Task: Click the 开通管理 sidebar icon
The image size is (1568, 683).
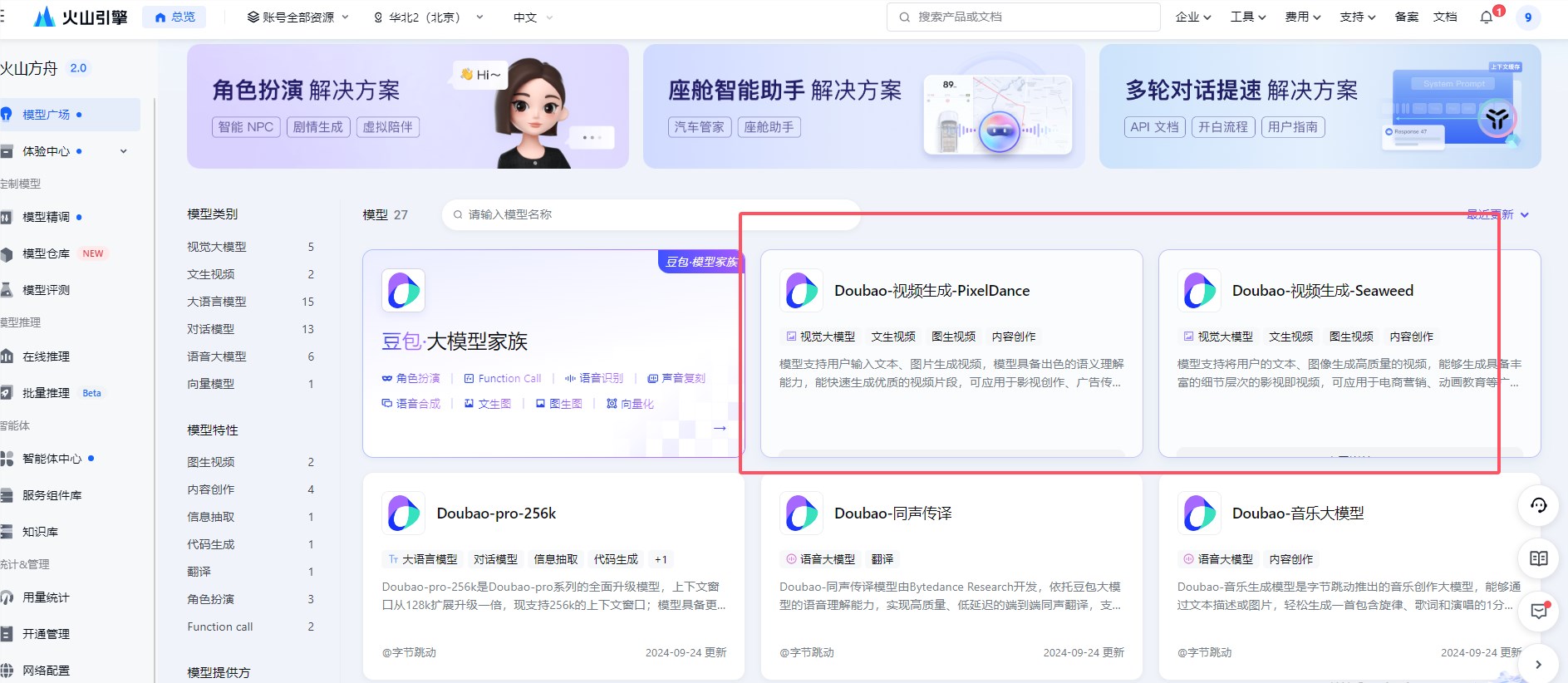Action: coord(7,634)
